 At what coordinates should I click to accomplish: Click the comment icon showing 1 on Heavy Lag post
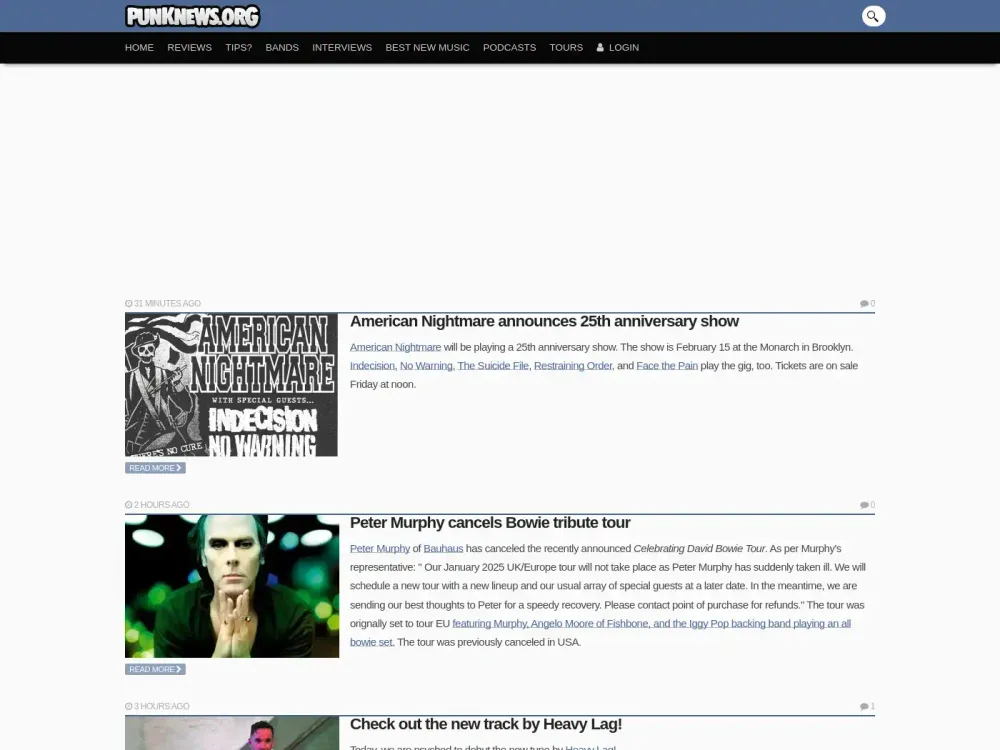click(864, 705)
